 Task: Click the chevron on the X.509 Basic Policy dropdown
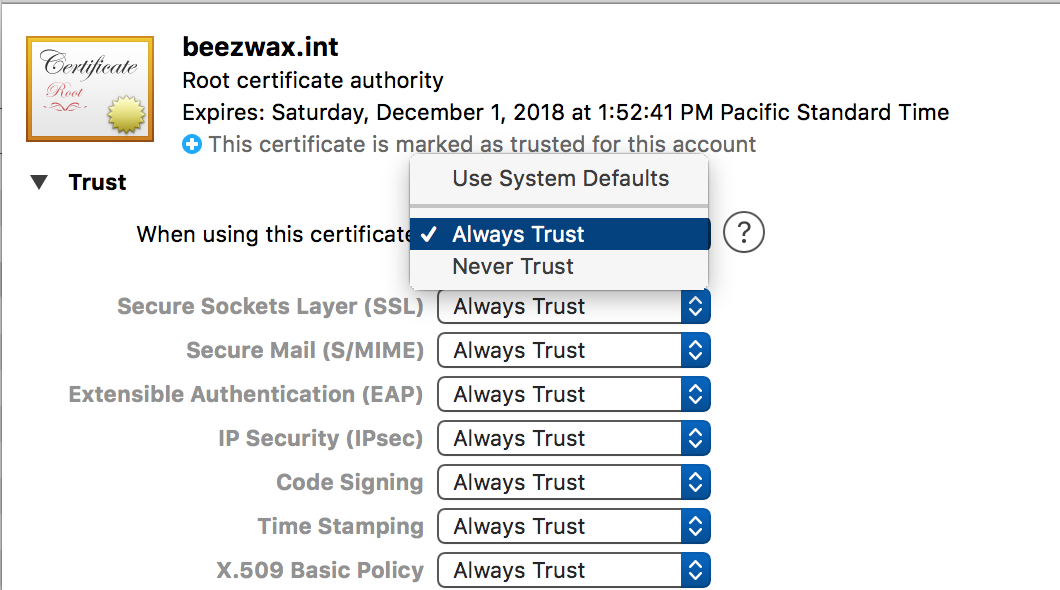pos(695,570)
